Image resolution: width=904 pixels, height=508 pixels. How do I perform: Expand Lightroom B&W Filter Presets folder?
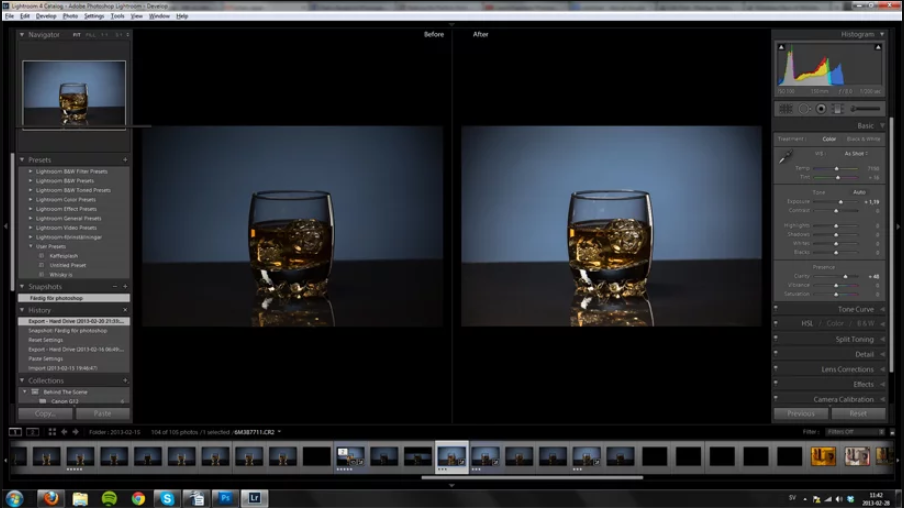[31, 171]
